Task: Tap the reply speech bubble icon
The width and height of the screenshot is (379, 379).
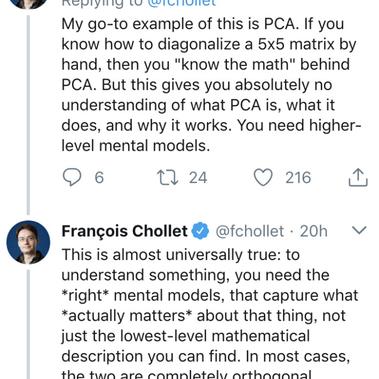Action: (72, 177)
